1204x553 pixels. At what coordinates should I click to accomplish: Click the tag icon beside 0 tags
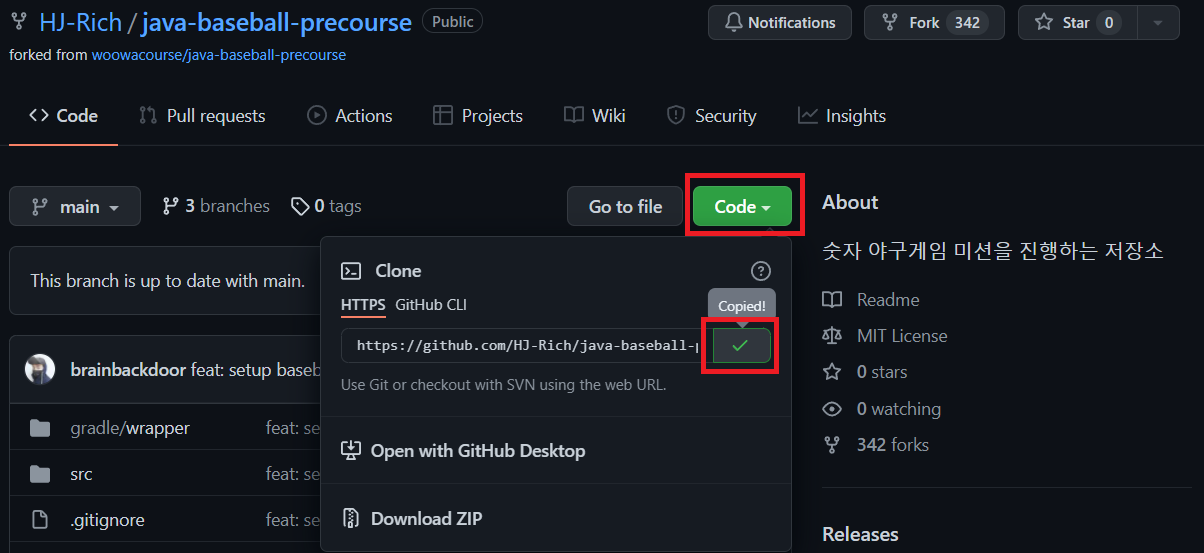click(x=300, y=206)
